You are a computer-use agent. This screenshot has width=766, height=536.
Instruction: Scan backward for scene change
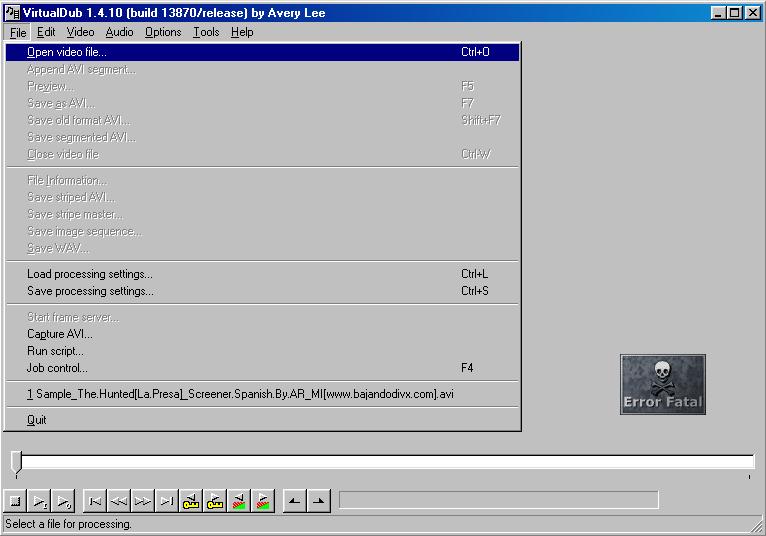[238, 501]
